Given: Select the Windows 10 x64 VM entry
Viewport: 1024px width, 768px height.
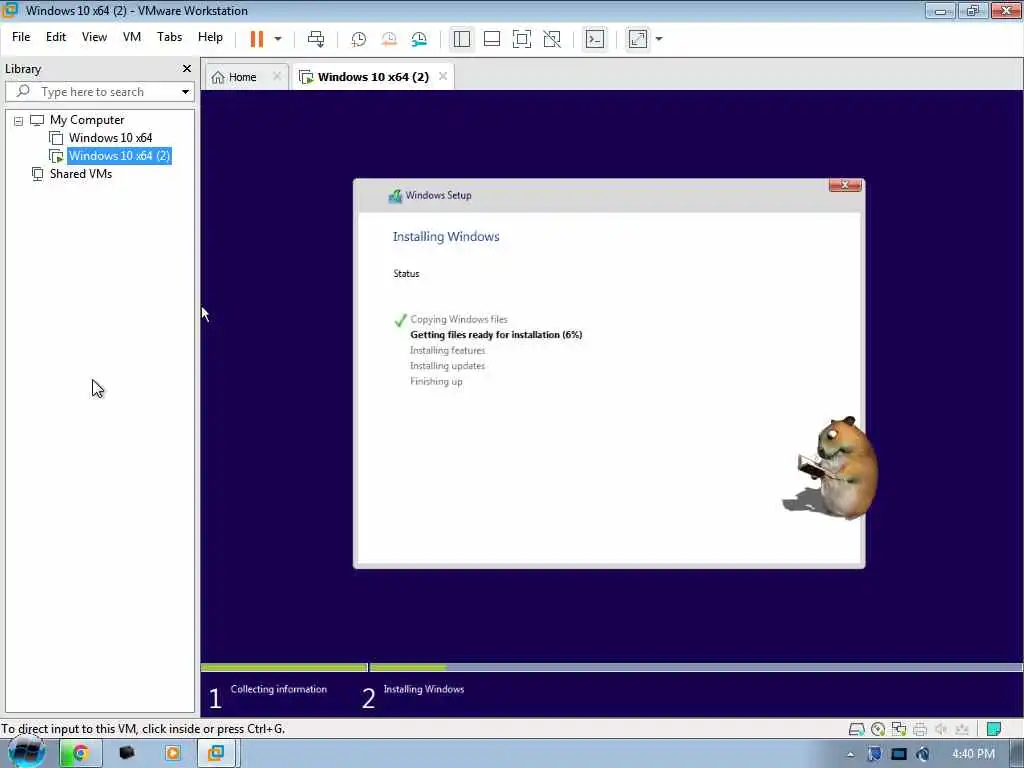Looking at the screenshot, I should [x=110, y=138].
